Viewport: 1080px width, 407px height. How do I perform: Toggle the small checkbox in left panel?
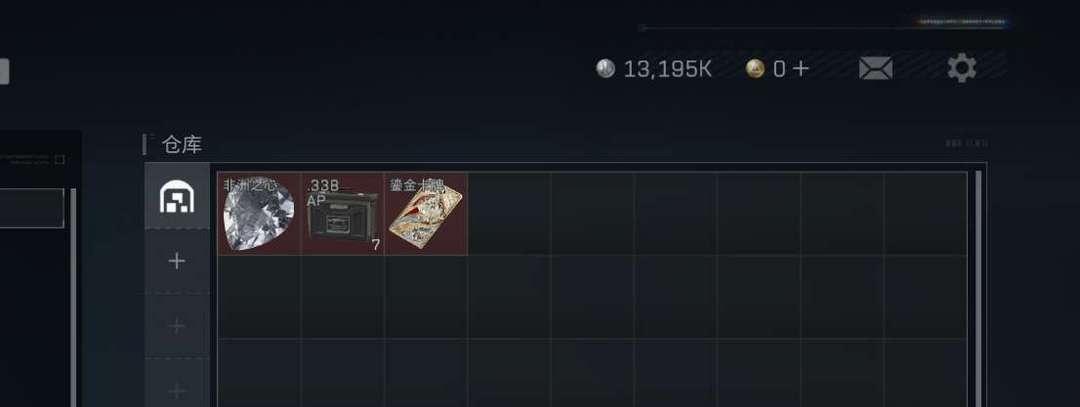coord(60,160)
